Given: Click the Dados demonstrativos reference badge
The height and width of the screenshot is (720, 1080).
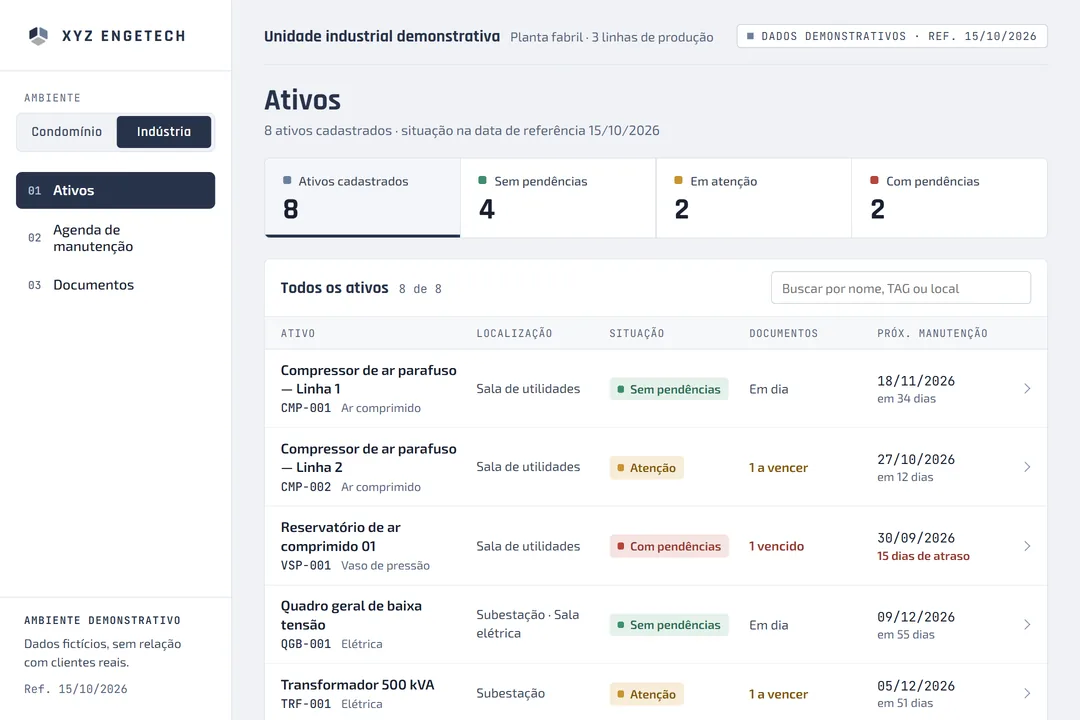Looking at the screenshot, I should click(892, 37).
